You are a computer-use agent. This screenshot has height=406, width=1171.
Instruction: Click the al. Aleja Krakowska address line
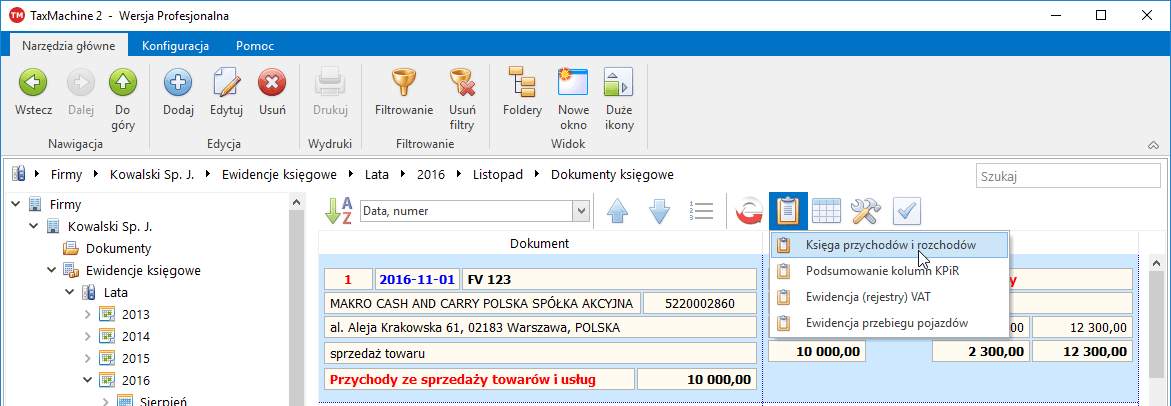[540, 328]
